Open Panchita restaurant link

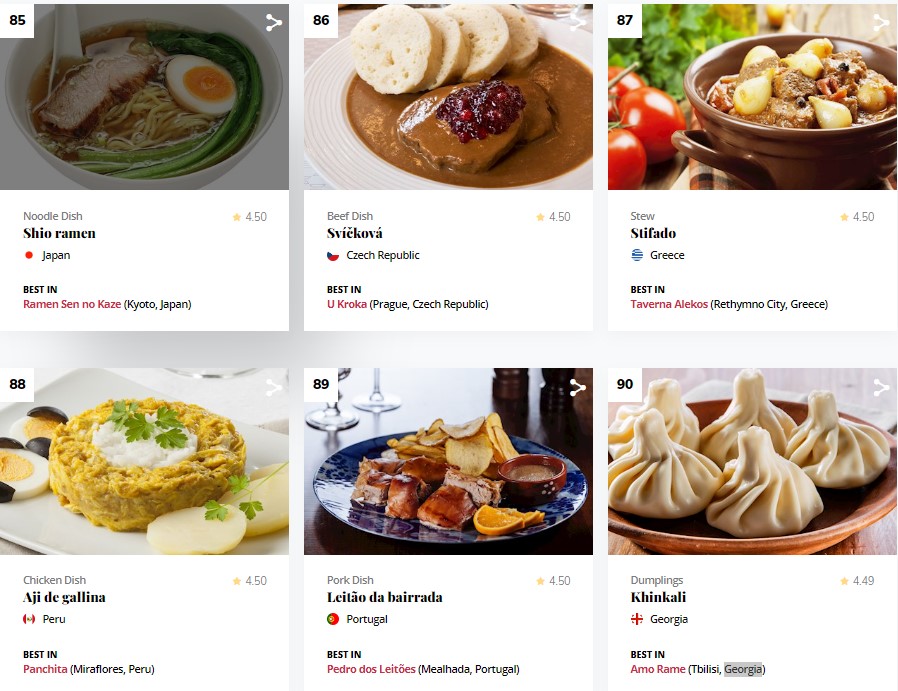coord(45,669)
